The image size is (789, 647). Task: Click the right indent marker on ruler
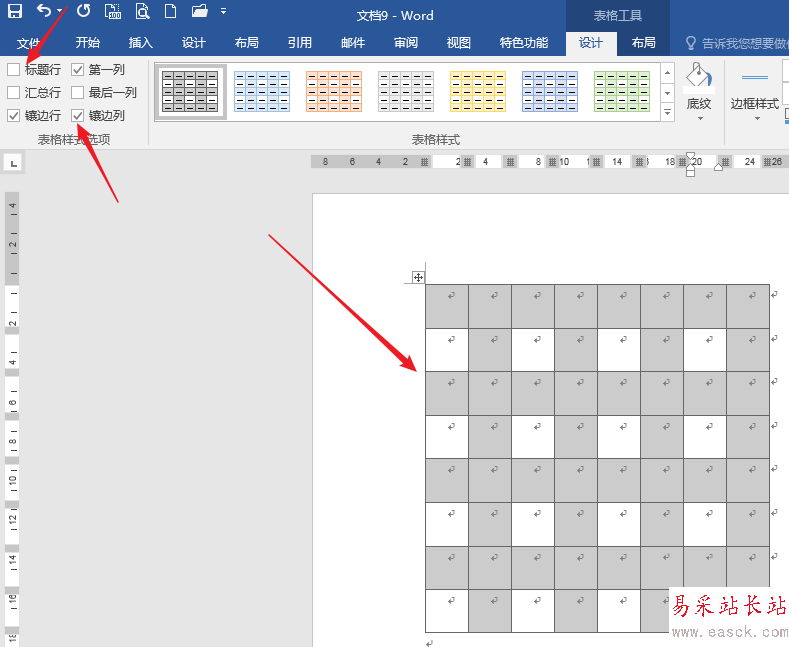click(719, 167)
